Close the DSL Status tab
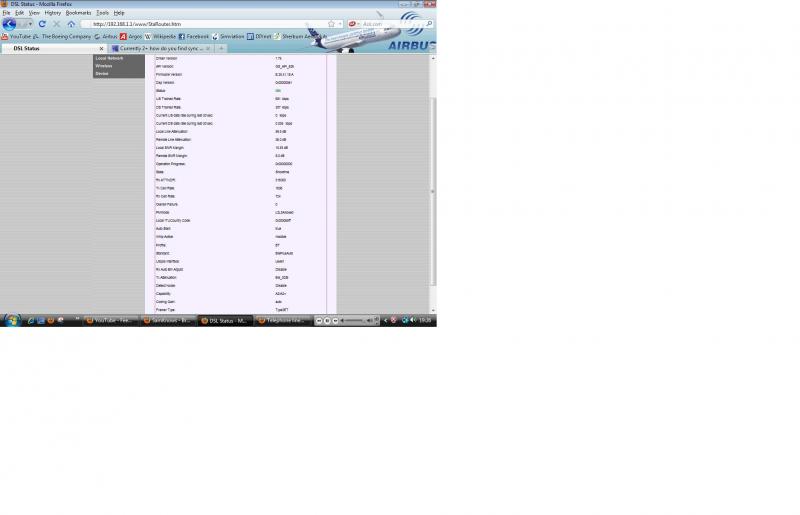 coord(101,48)
